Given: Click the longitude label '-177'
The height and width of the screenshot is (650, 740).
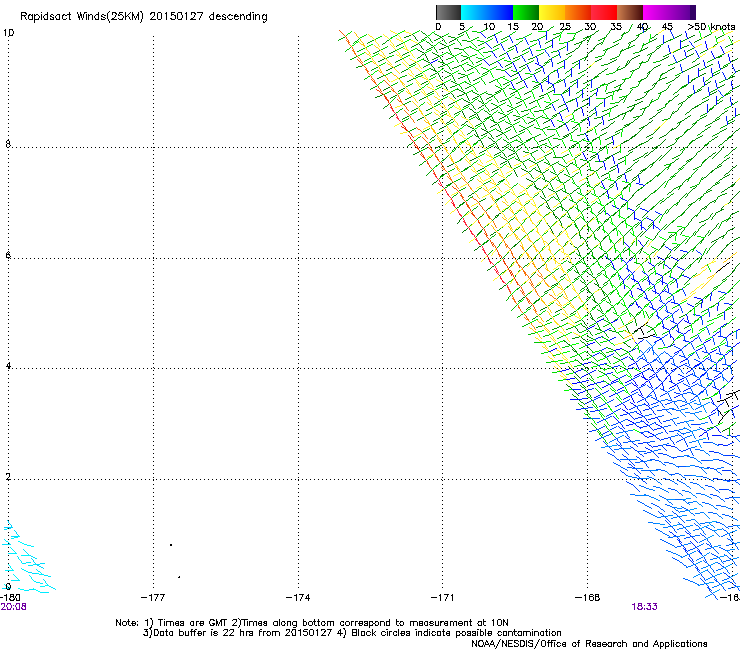Looking at the screenshot, I should point(153,598).
